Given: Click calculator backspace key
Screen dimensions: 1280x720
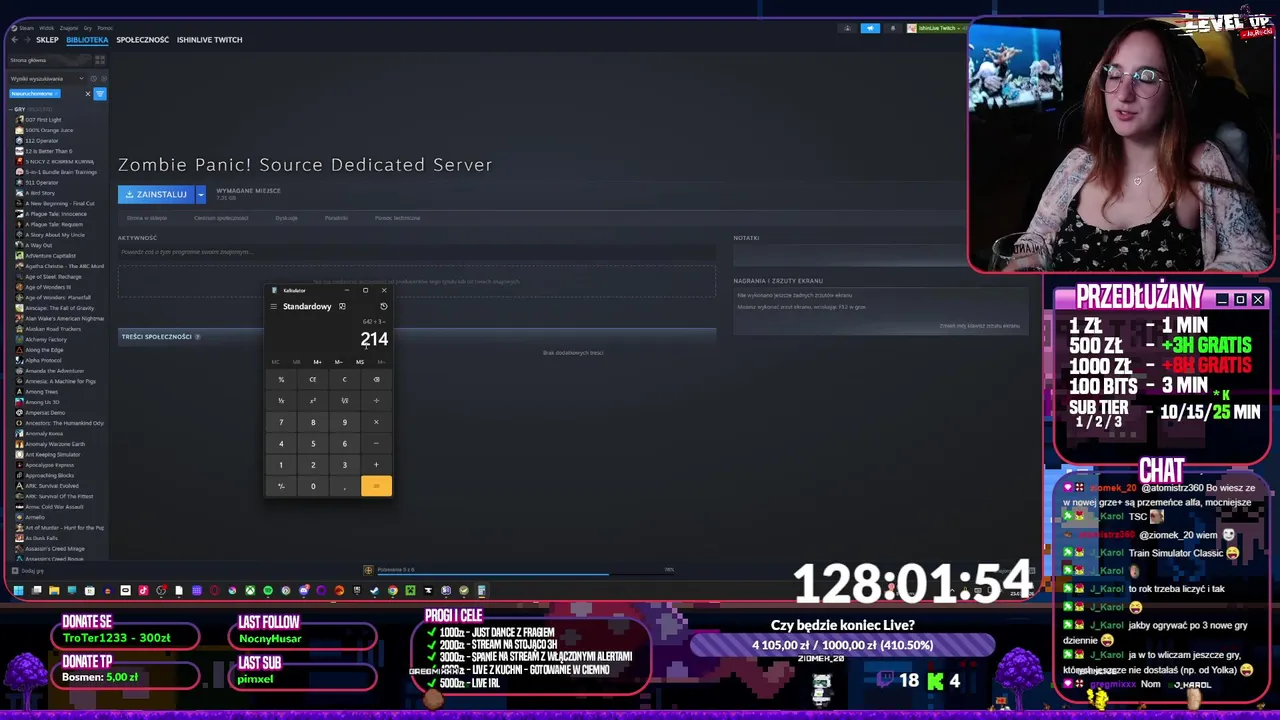Looking at the screenshot, I should (376, 379).
